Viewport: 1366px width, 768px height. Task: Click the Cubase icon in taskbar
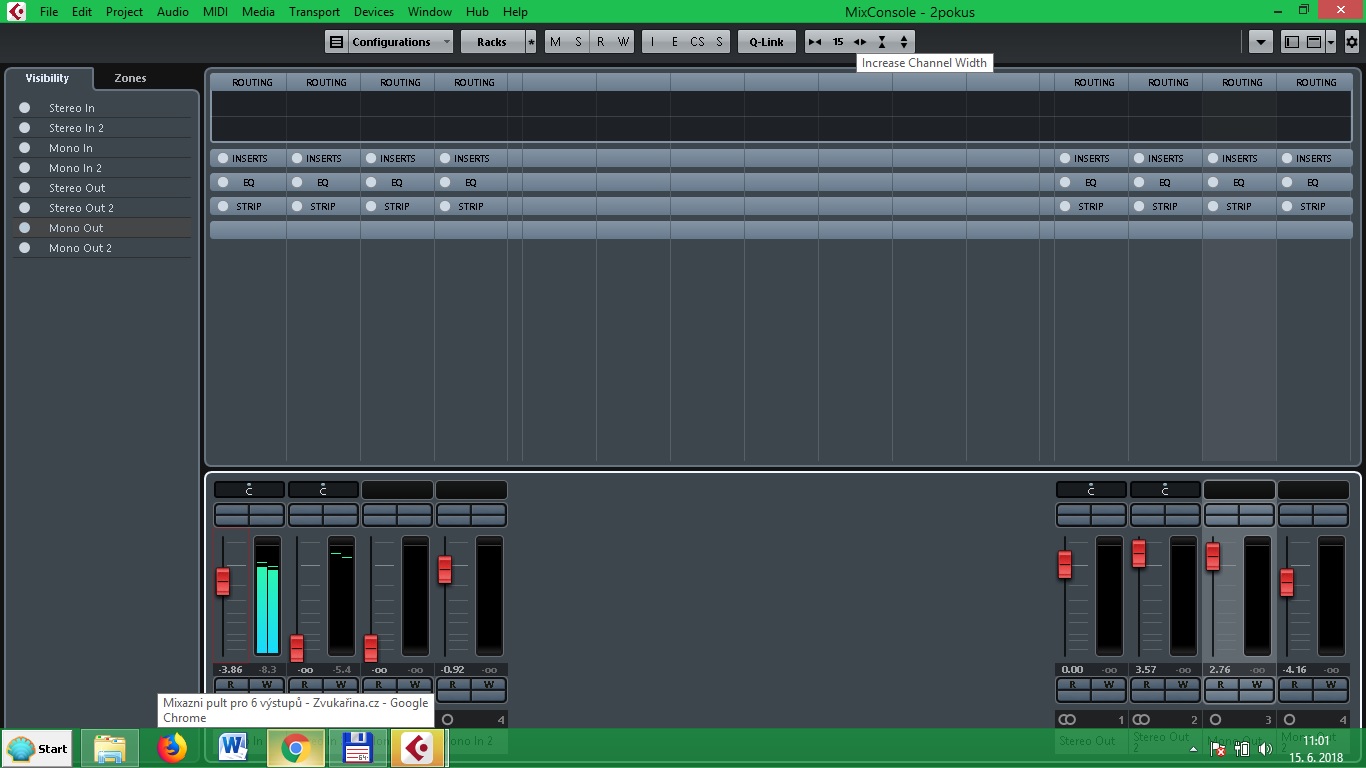417,748
